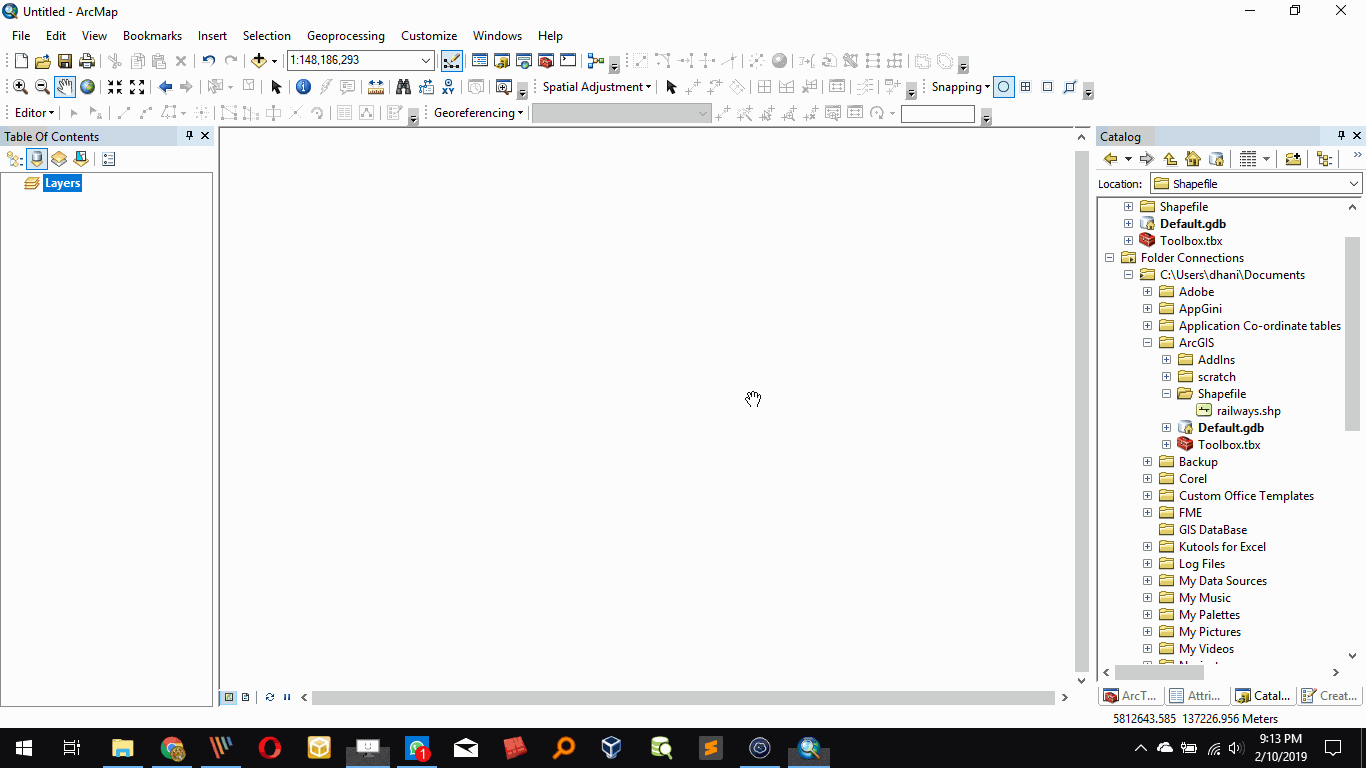The image size is (1366, 768).
Task: Open the Customize menu
Action: click(429, 35)
